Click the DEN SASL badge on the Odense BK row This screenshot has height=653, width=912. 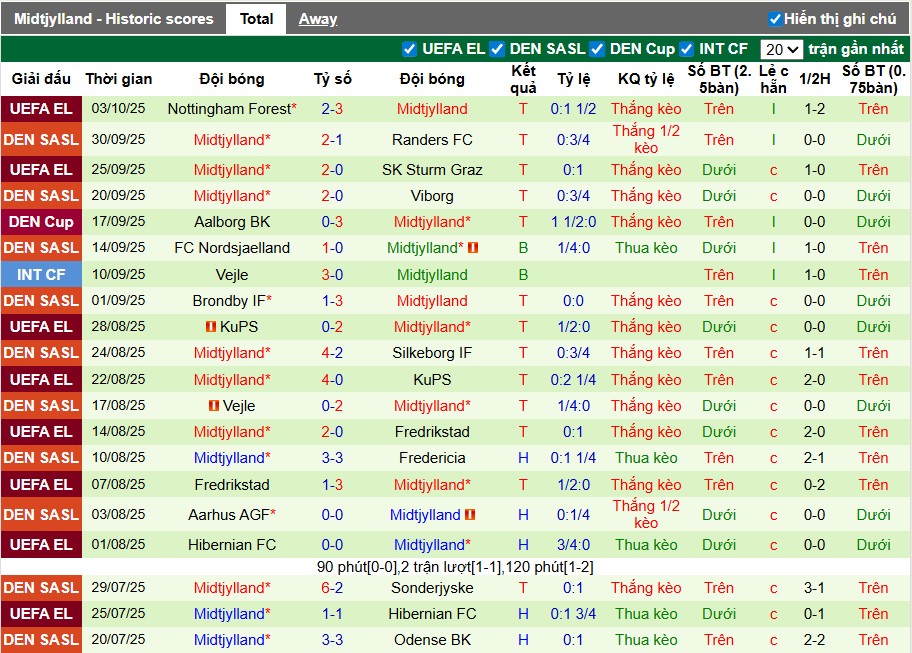coord(41,640)
